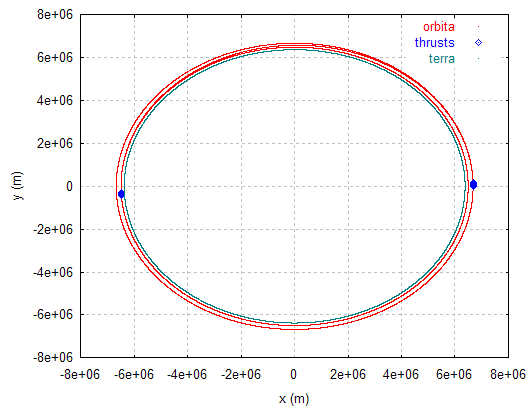
Task: Click x-axis tick label '2e+06'
Action: pos(348,374)
